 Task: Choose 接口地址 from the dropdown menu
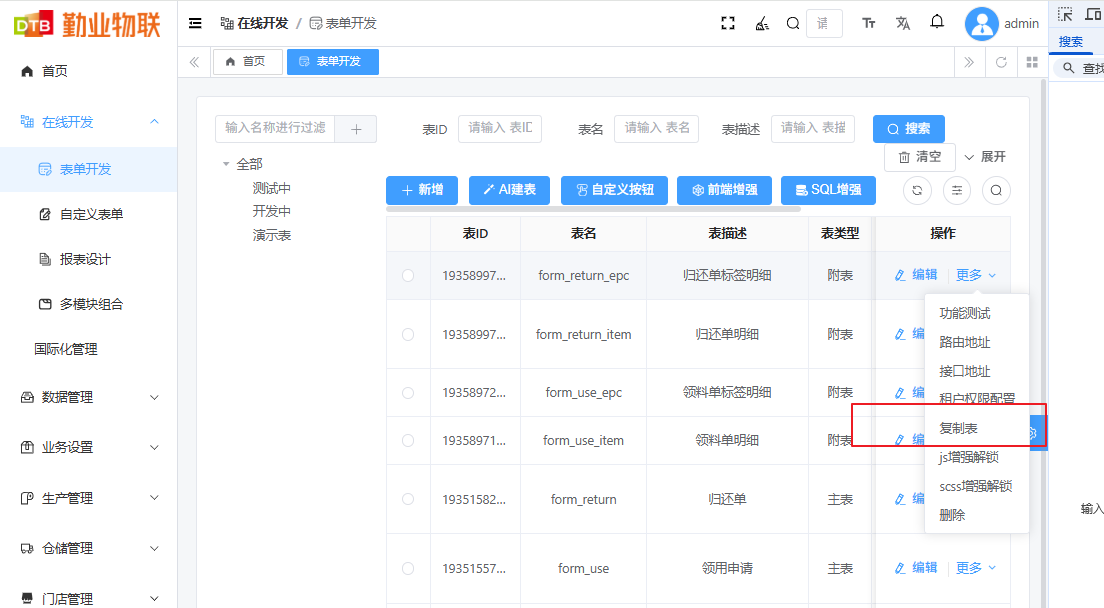point(965,371)
